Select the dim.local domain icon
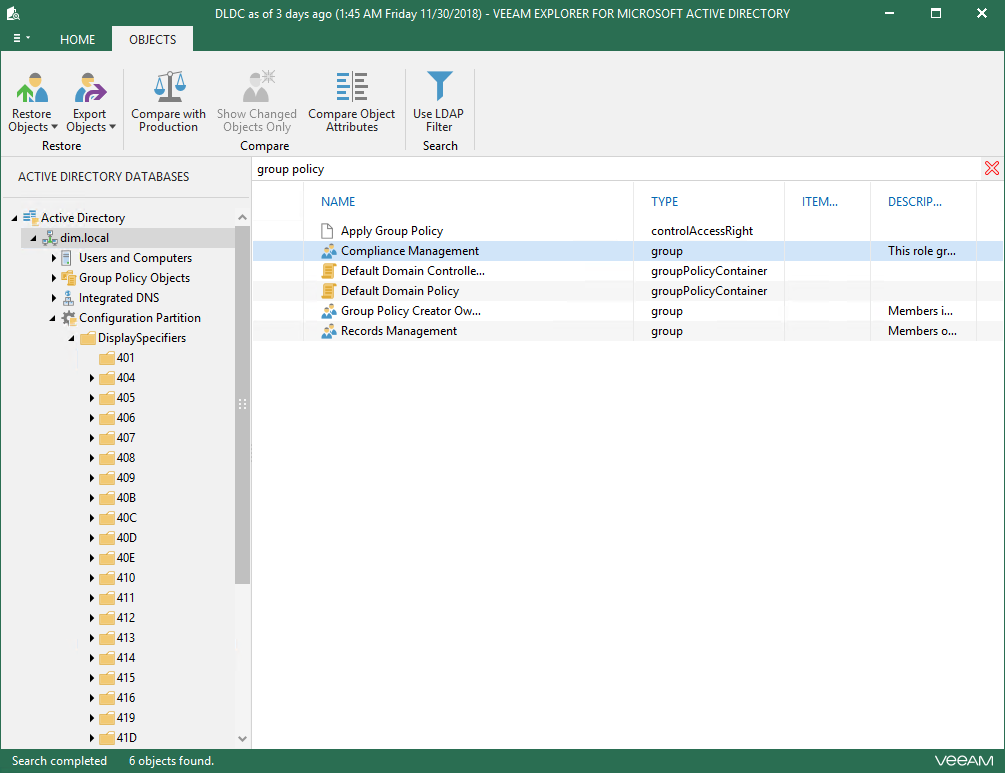The height and width of the screenshot is (773, 1005). point(50,238)
